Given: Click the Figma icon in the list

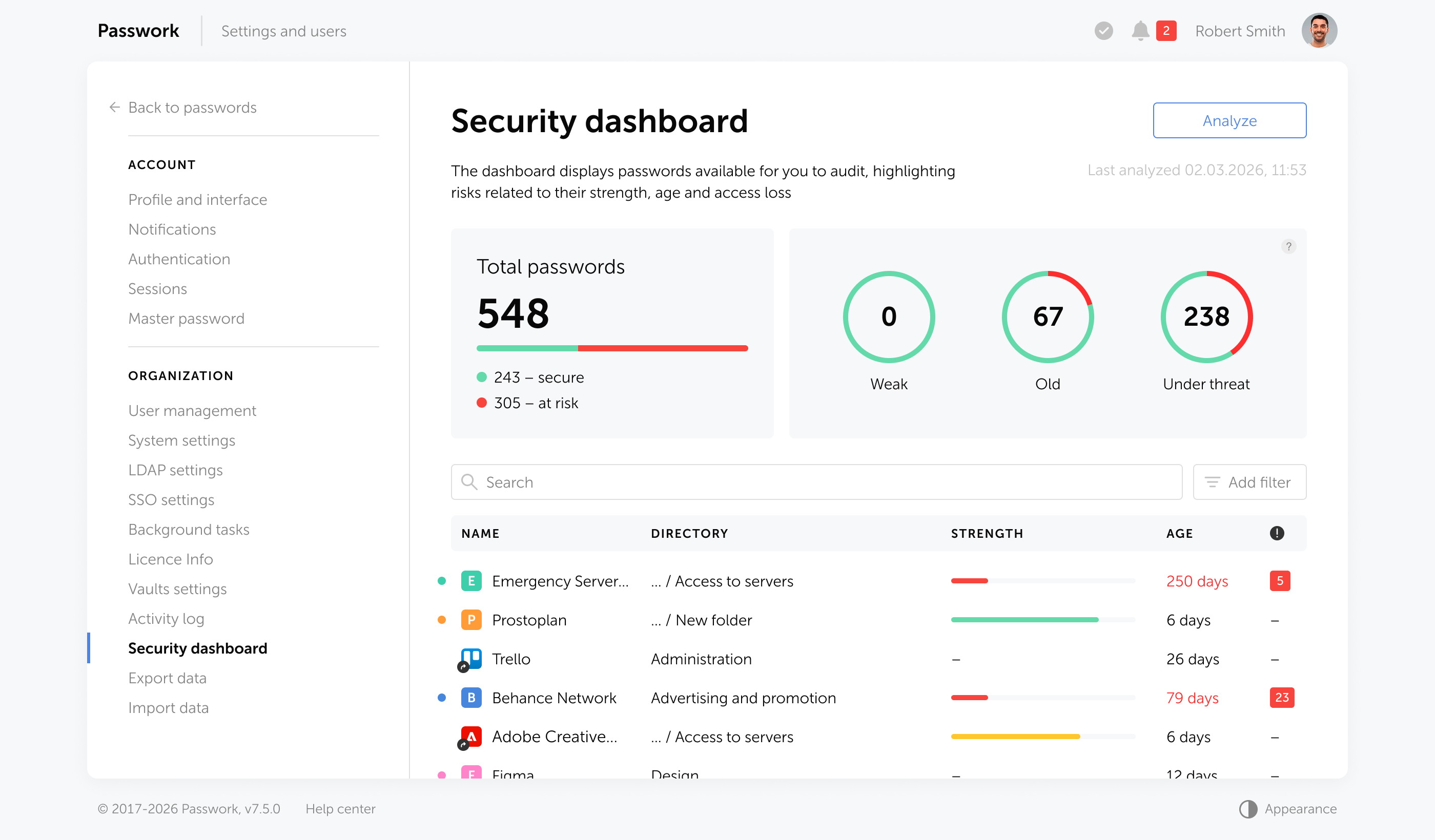Looking at the screenshot, I should point(470,773).
